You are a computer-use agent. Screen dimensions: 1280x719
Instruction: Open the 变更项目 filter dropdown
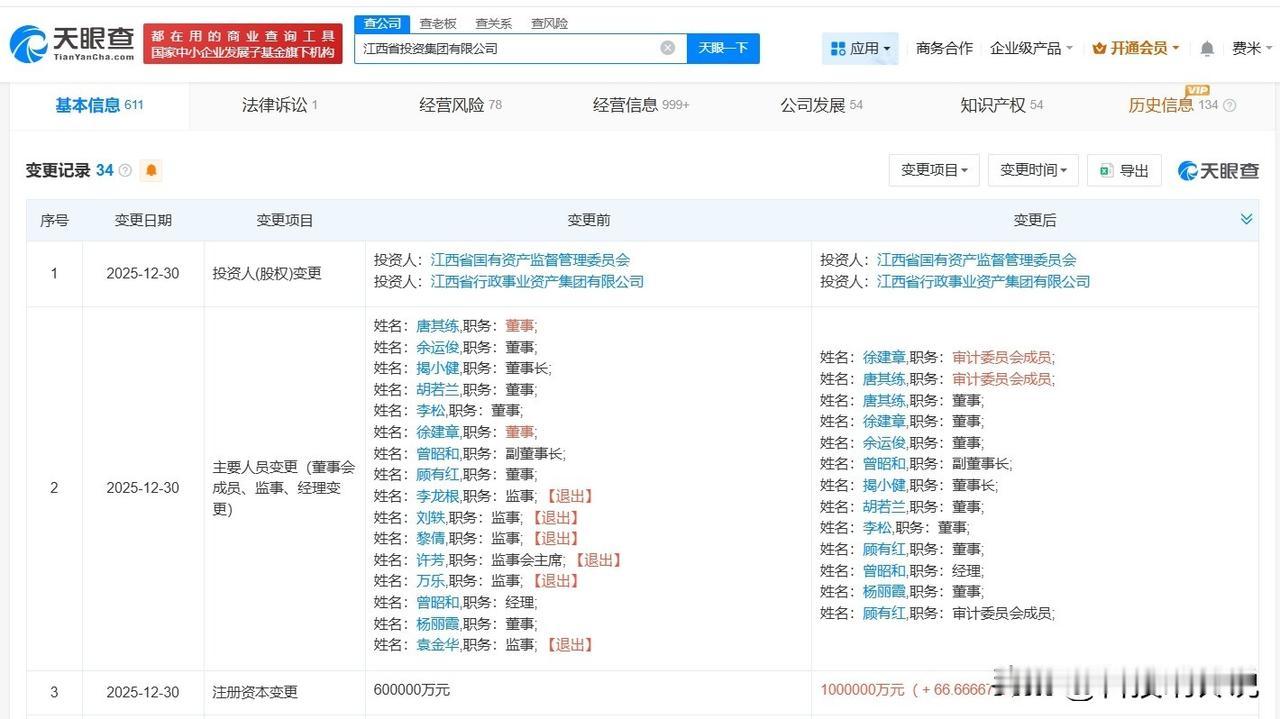pyautogui.click(x=933, y=170)
